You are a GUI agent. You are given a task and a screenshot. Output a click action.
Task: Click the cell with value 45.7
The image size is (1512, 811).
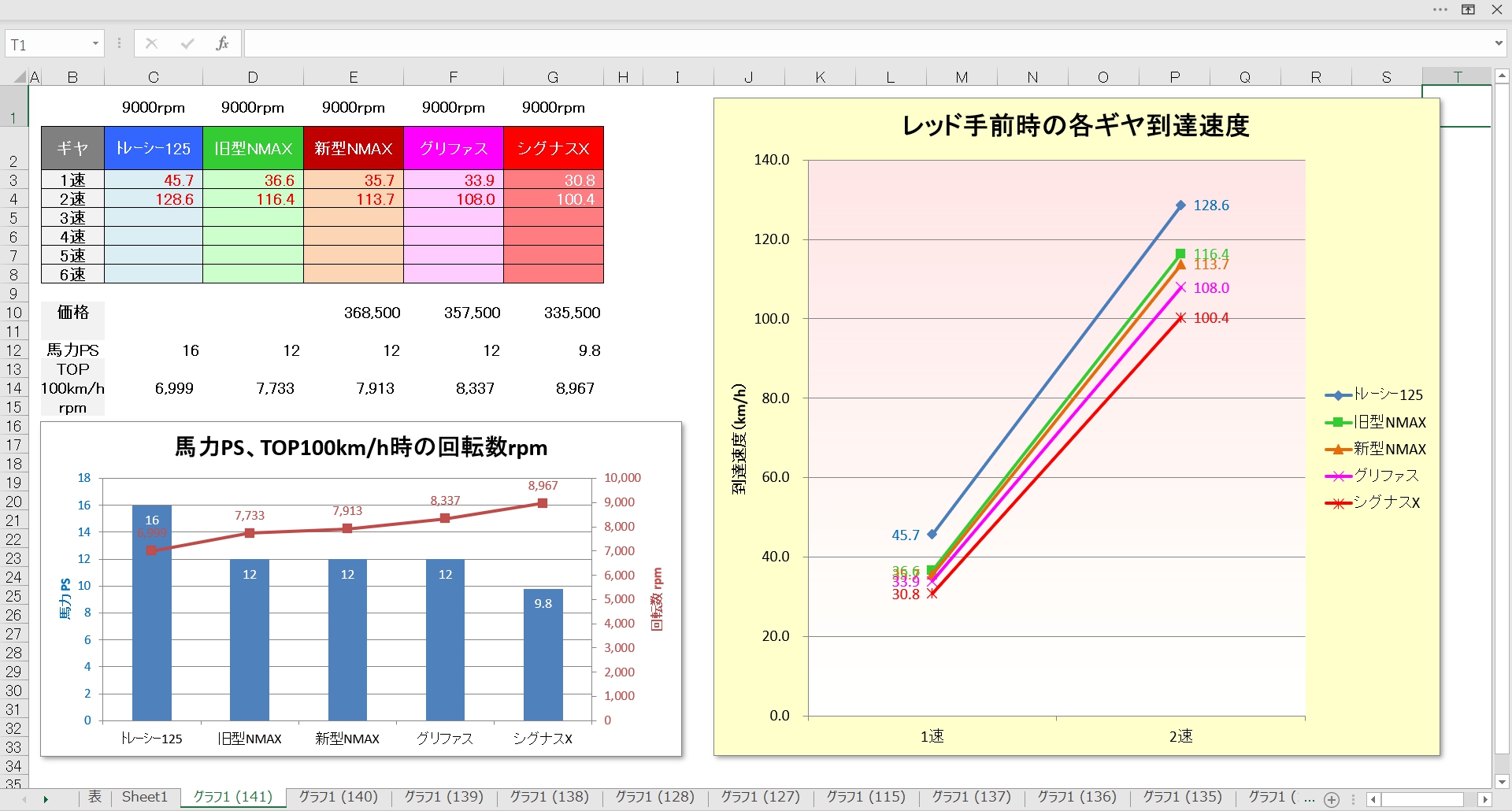[x=154, y=180]
